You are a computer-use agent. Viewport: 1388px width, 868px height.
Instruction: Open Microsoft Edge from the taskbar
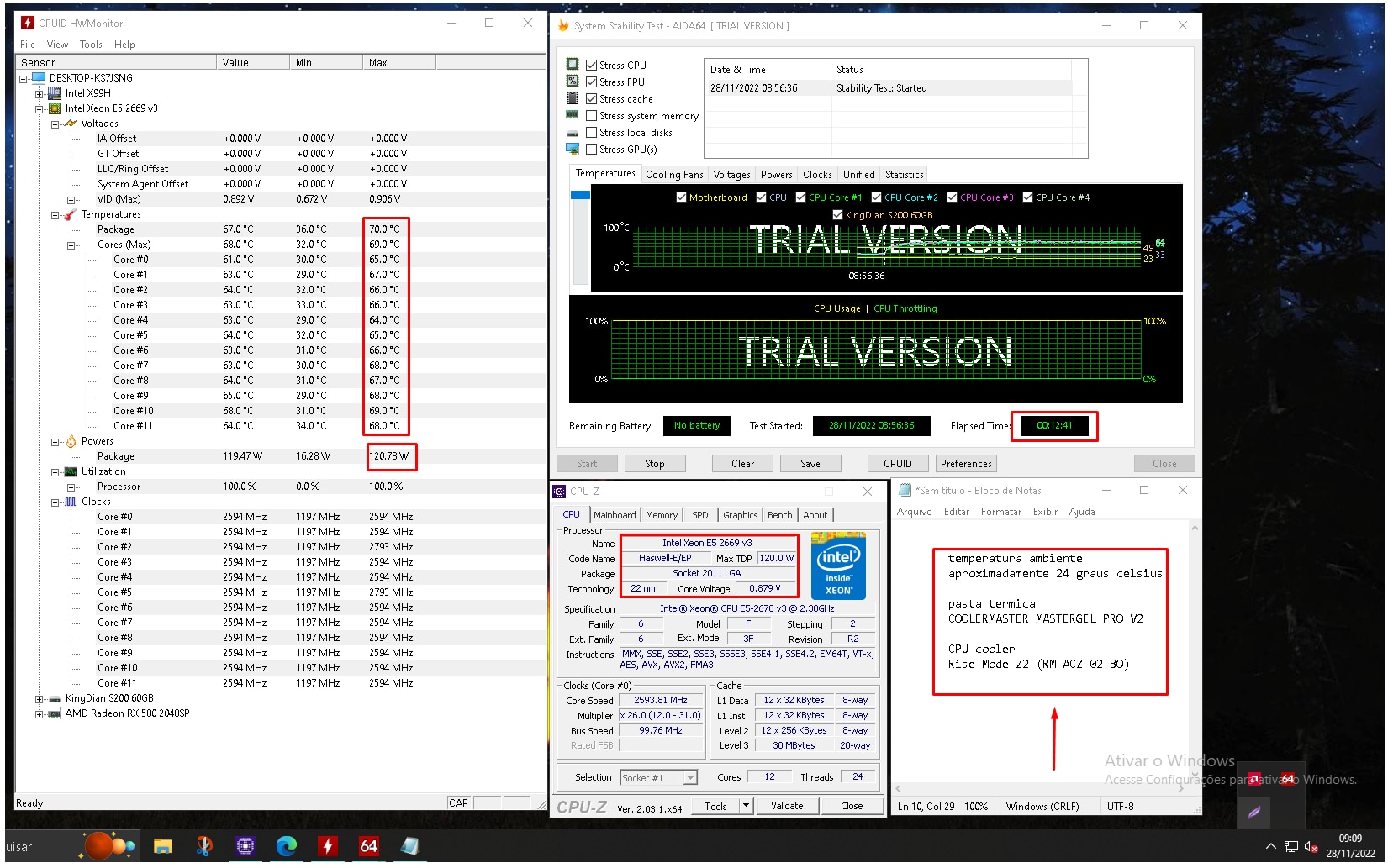coord(286,846)
